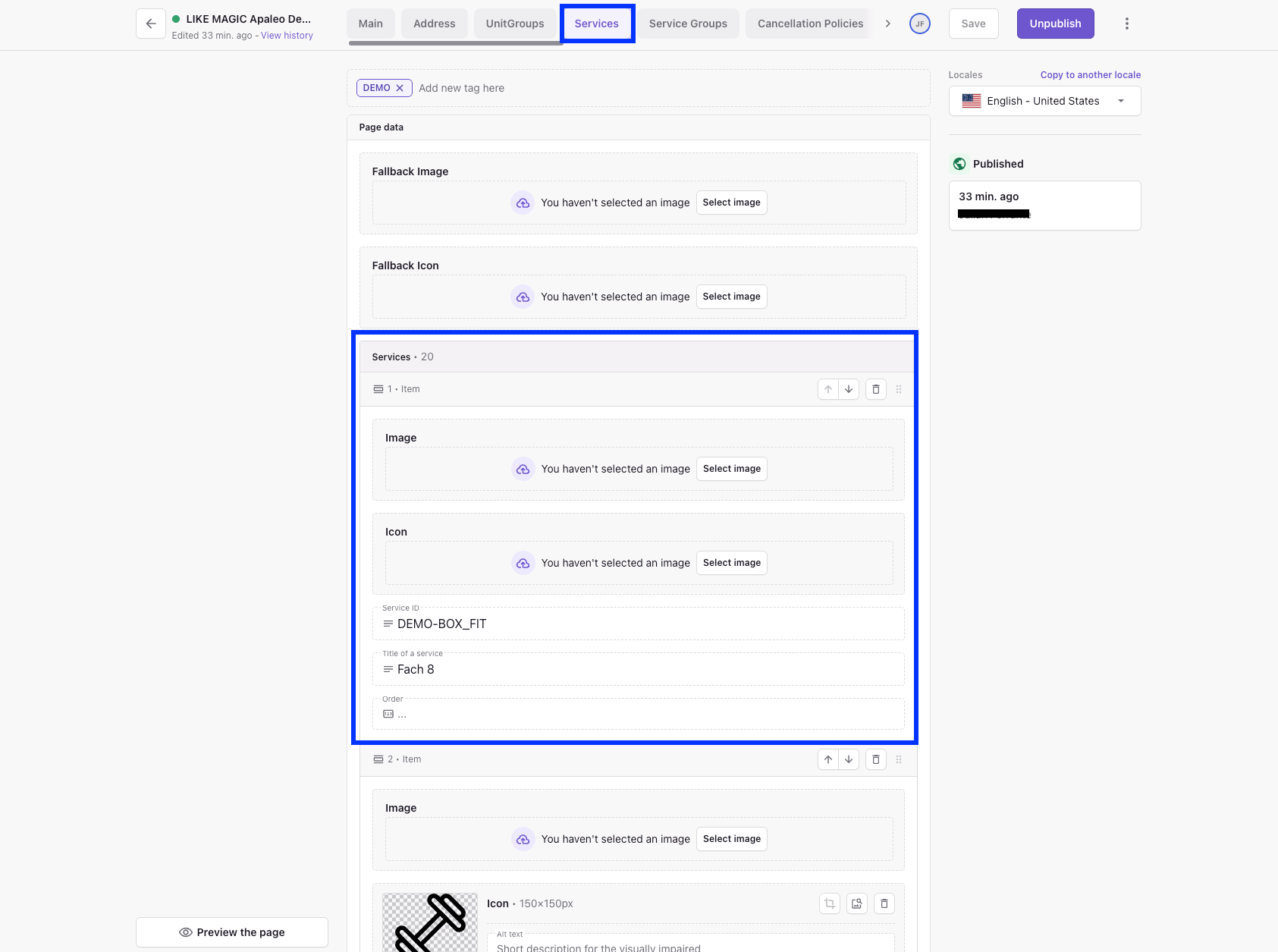Click Copy to another locale link

[1090, 75]
